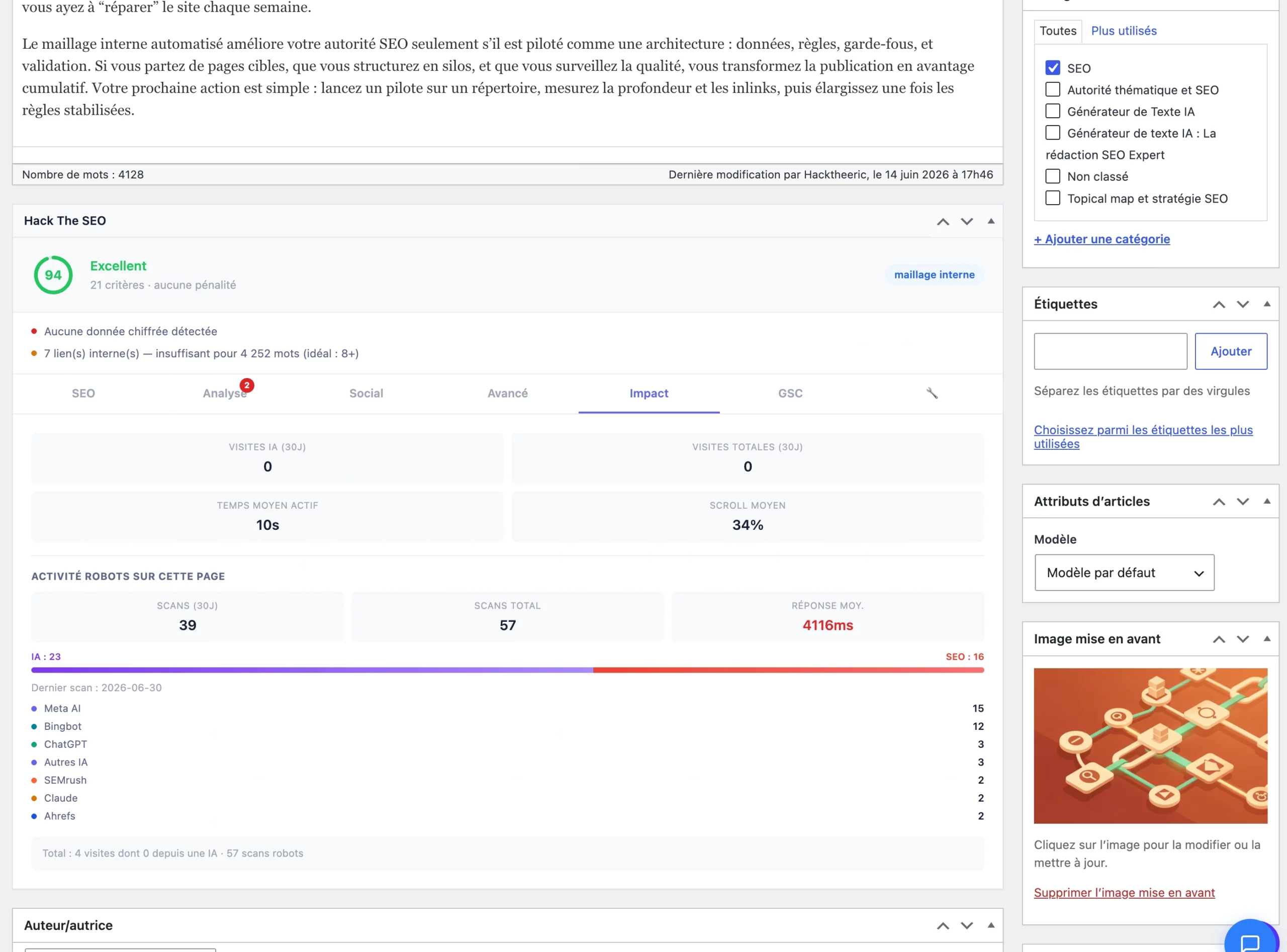Collapse the Image mise en avant panel
Viewport: 1287px width, 952px height.
tap(1267, 639)
